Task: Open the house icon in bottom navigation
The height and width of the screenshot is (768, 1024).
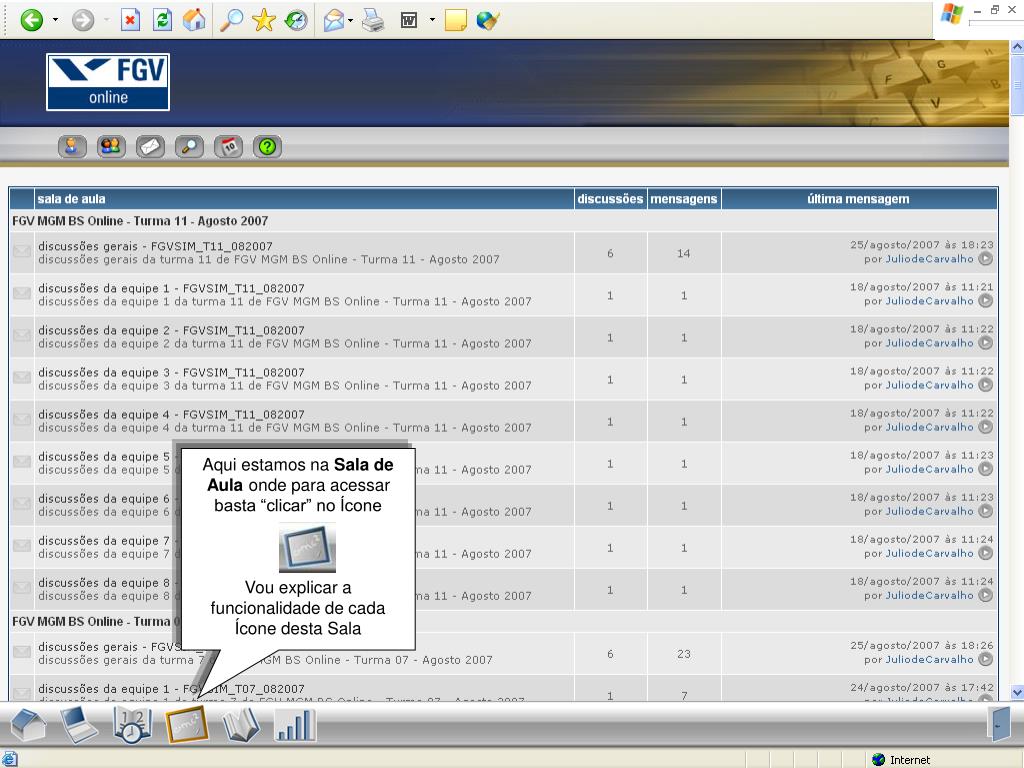Action: coord(28,725)
